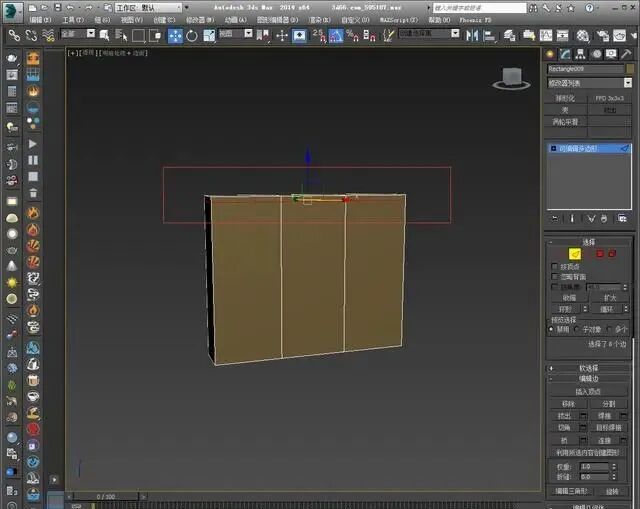Image resolution: width=640 pixels, height=509 pixels.
Task: Open the 工作区 workspace dropdown
Action: tap(148, 8)
